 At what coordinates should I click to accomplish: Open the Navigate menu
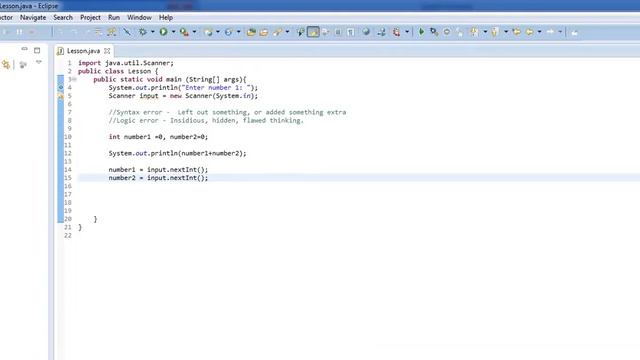click(x=33, y=18)
